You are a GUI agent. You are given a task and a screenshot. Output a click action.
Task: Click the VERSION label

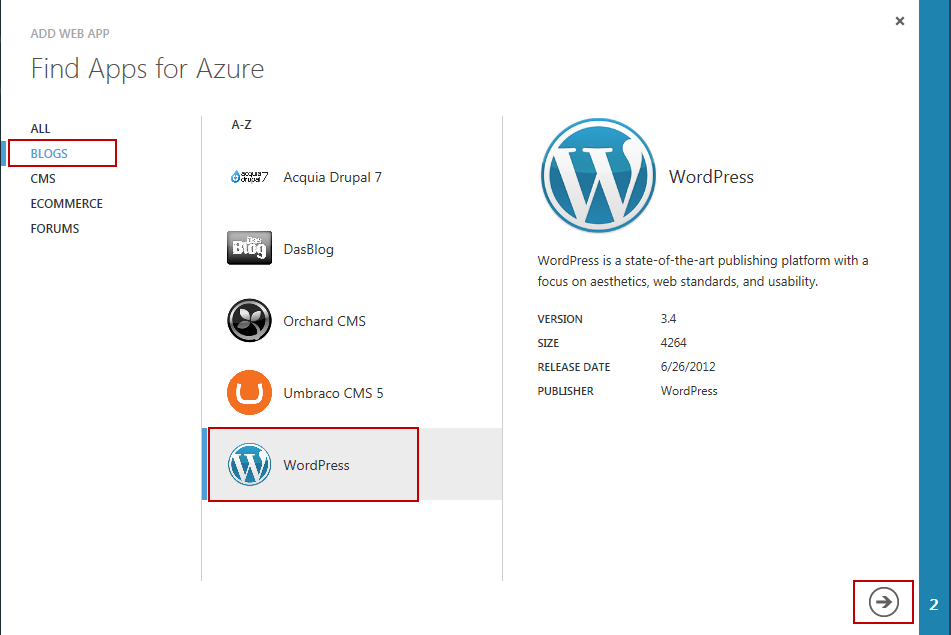[560, 319]
